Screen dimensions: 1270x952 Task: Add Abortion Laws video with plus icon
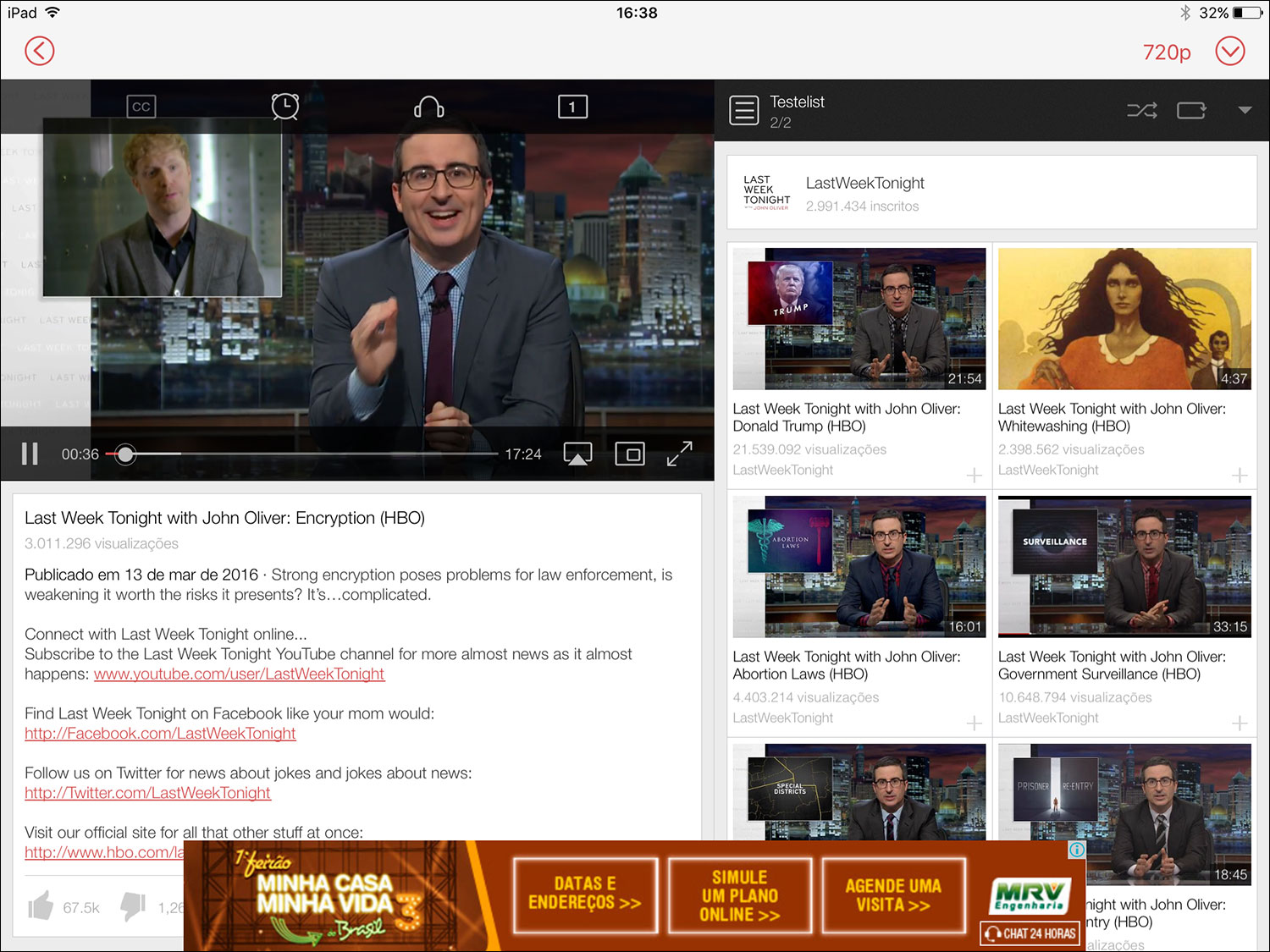pyautogui.click(x=975, y=724)
